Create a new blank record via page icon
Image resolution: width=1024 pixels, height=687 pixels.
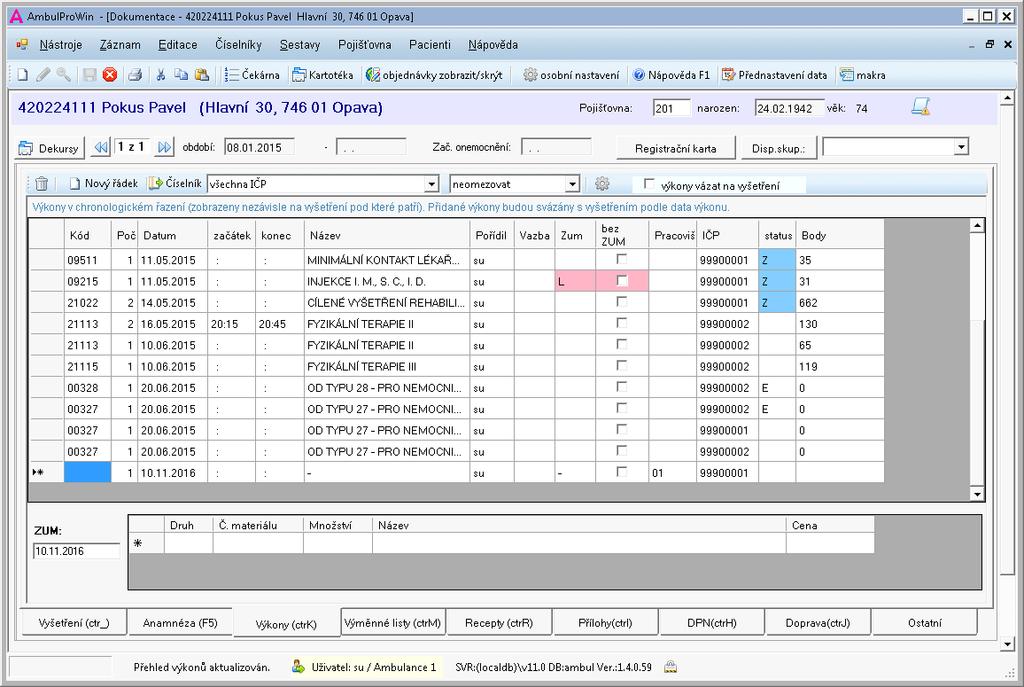coord(23,75)
